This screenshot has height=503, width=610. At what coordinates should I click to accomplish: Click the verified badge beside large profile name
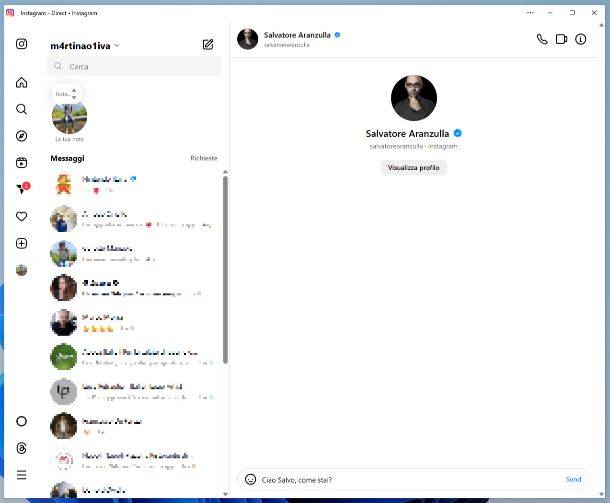click(458, 133)
